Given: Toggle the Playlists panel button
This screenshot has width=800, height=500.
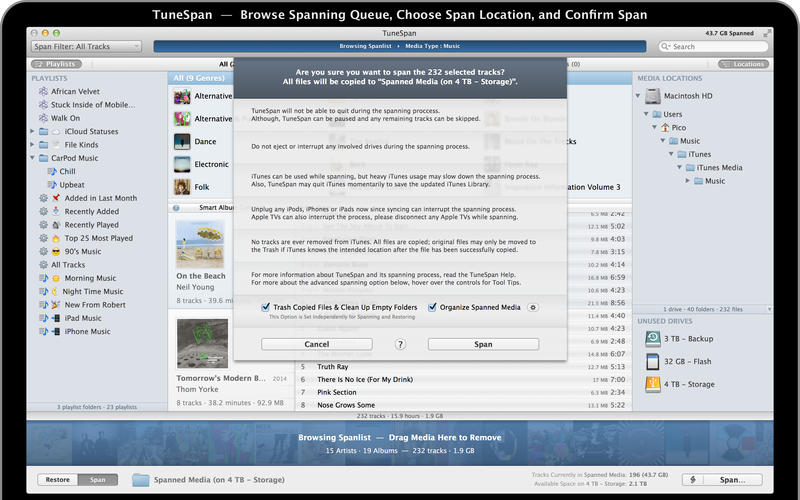Looking at the screenshot, I should pos(56,64).
